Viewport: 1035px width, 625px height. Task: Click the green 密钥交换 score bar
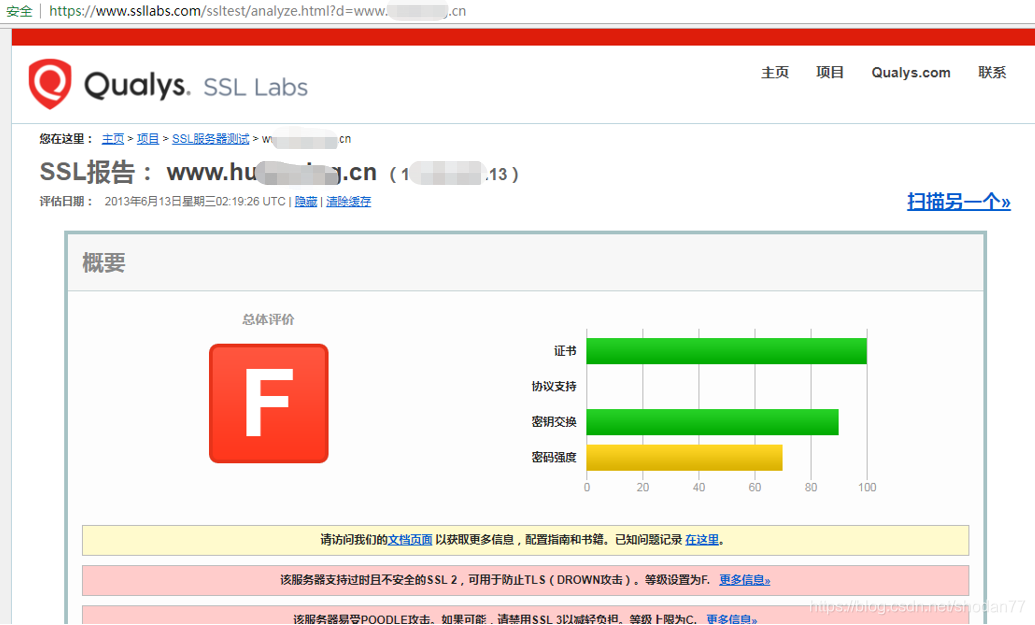[x=712, y=422]
